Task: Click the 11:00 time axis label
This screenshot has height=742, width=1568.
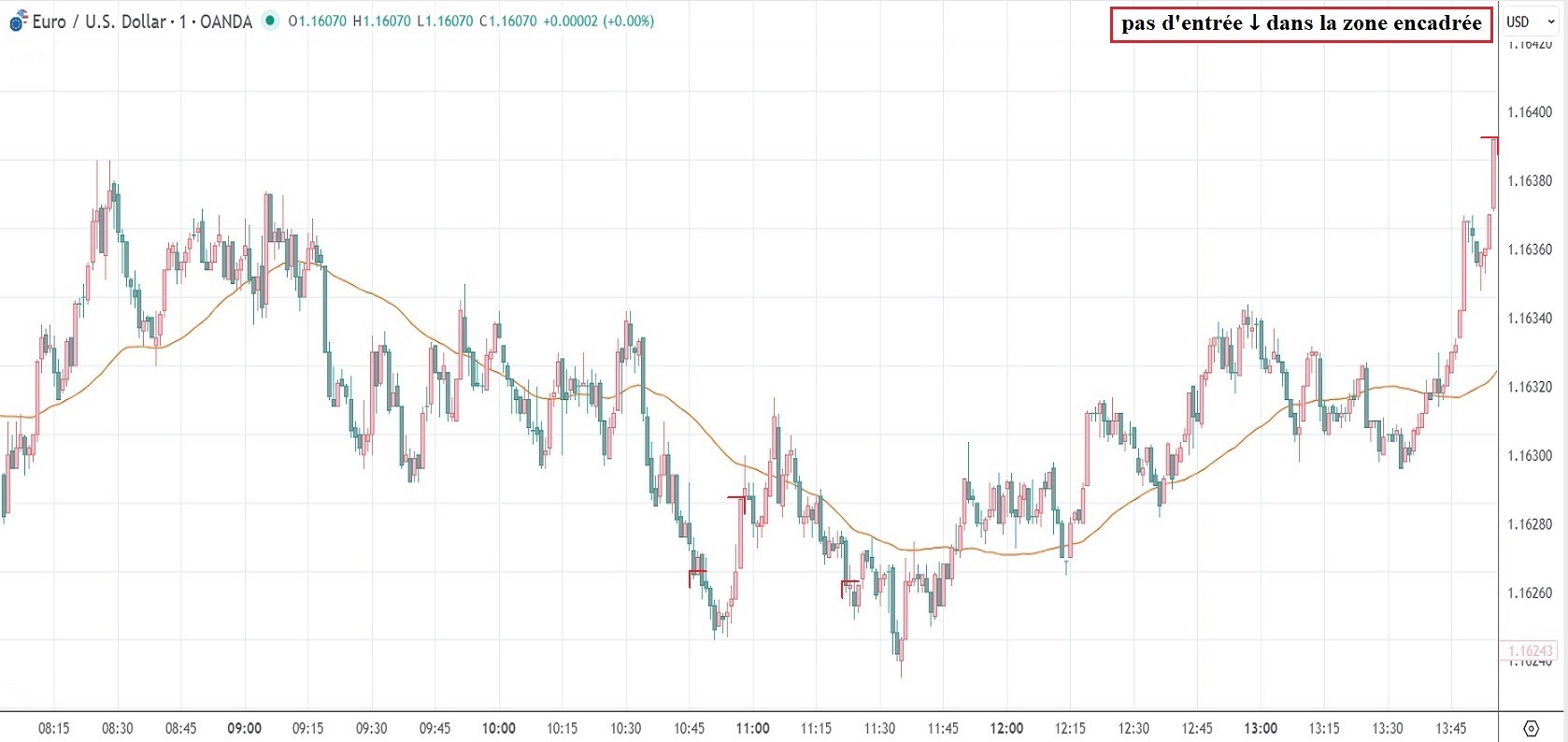Action: click(753, 729)
